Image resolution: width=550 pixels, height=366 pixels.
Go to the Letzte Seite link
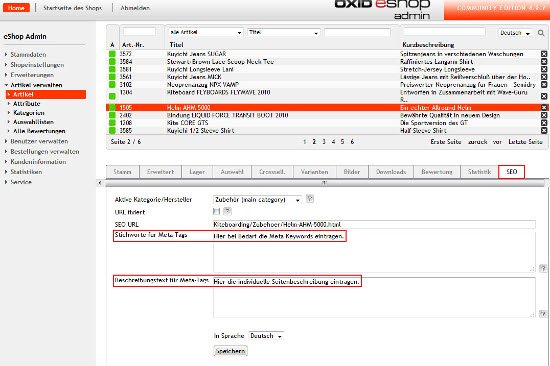coord(525,142)
